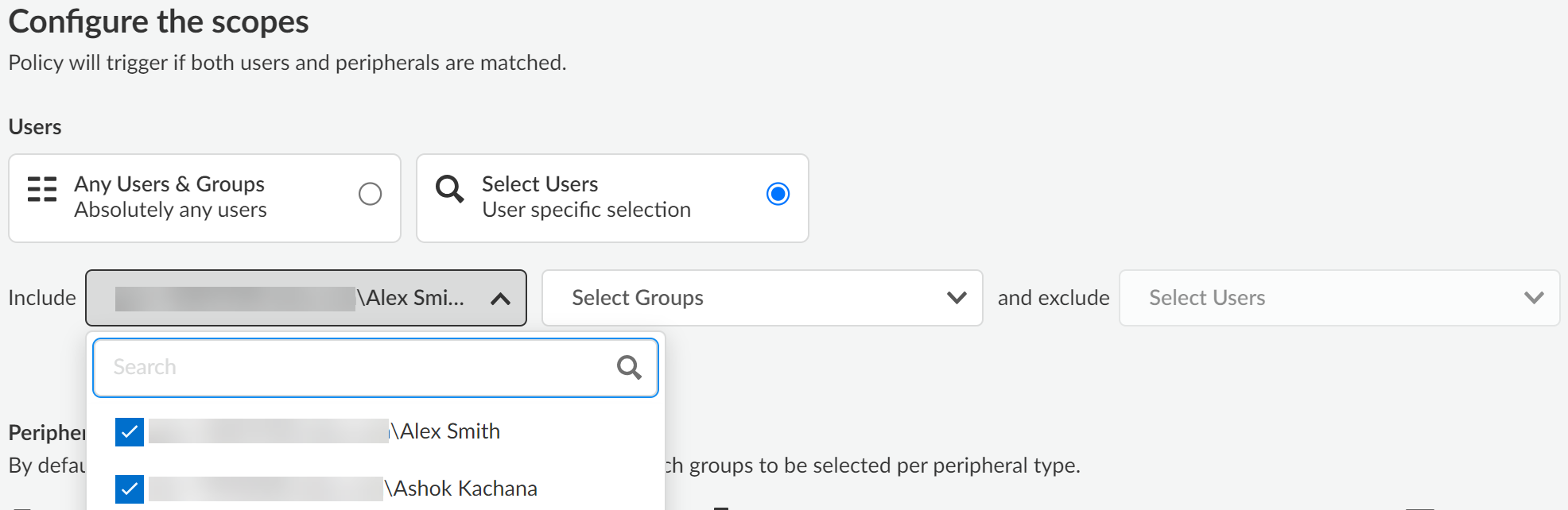Click the 'Absolutely any users' description text

tap(170, 210)
